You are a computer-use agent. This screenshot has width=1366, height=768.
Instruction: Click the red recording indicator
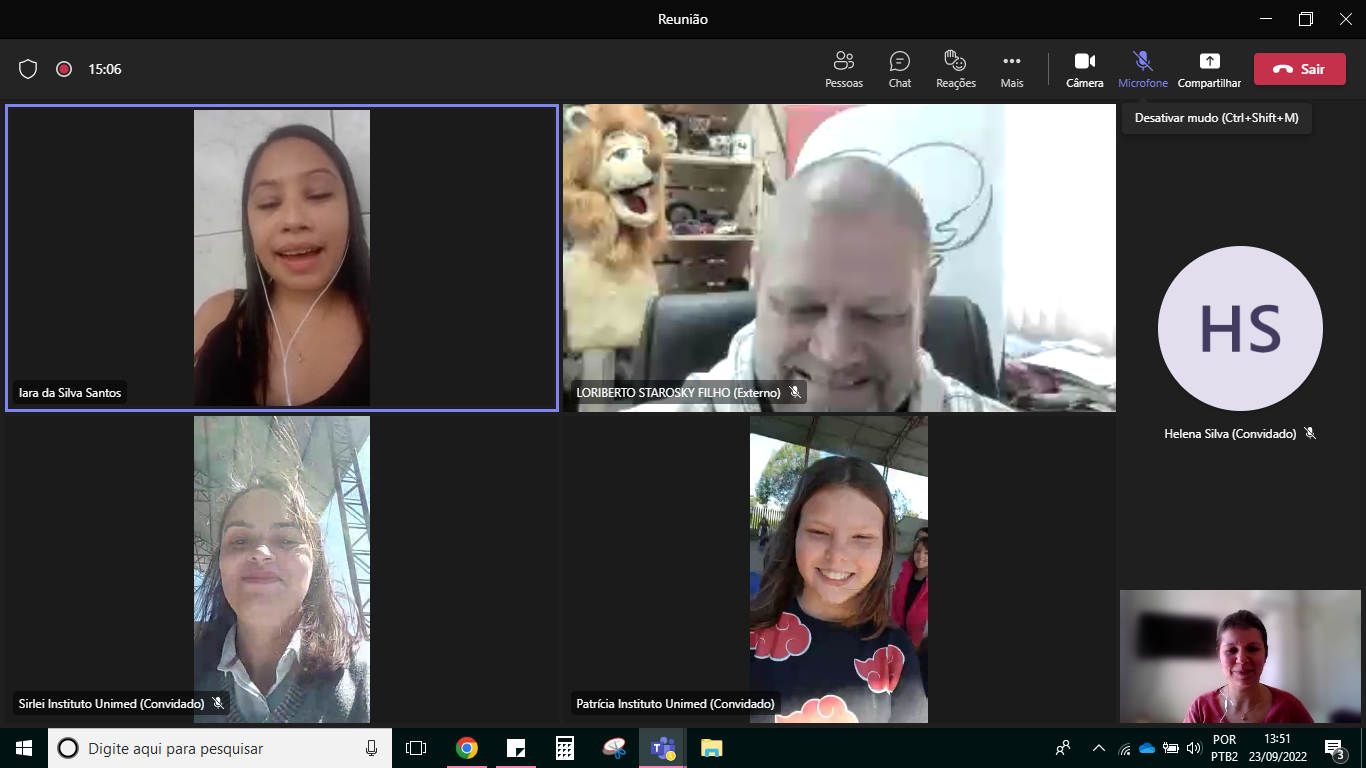[x=64, y=69]
